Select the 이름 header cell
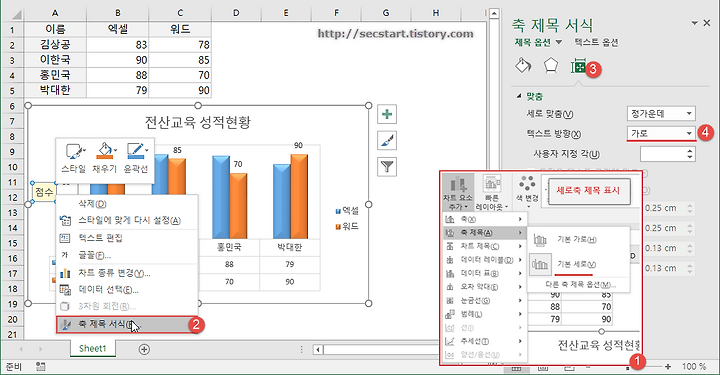 click(55, 29)
